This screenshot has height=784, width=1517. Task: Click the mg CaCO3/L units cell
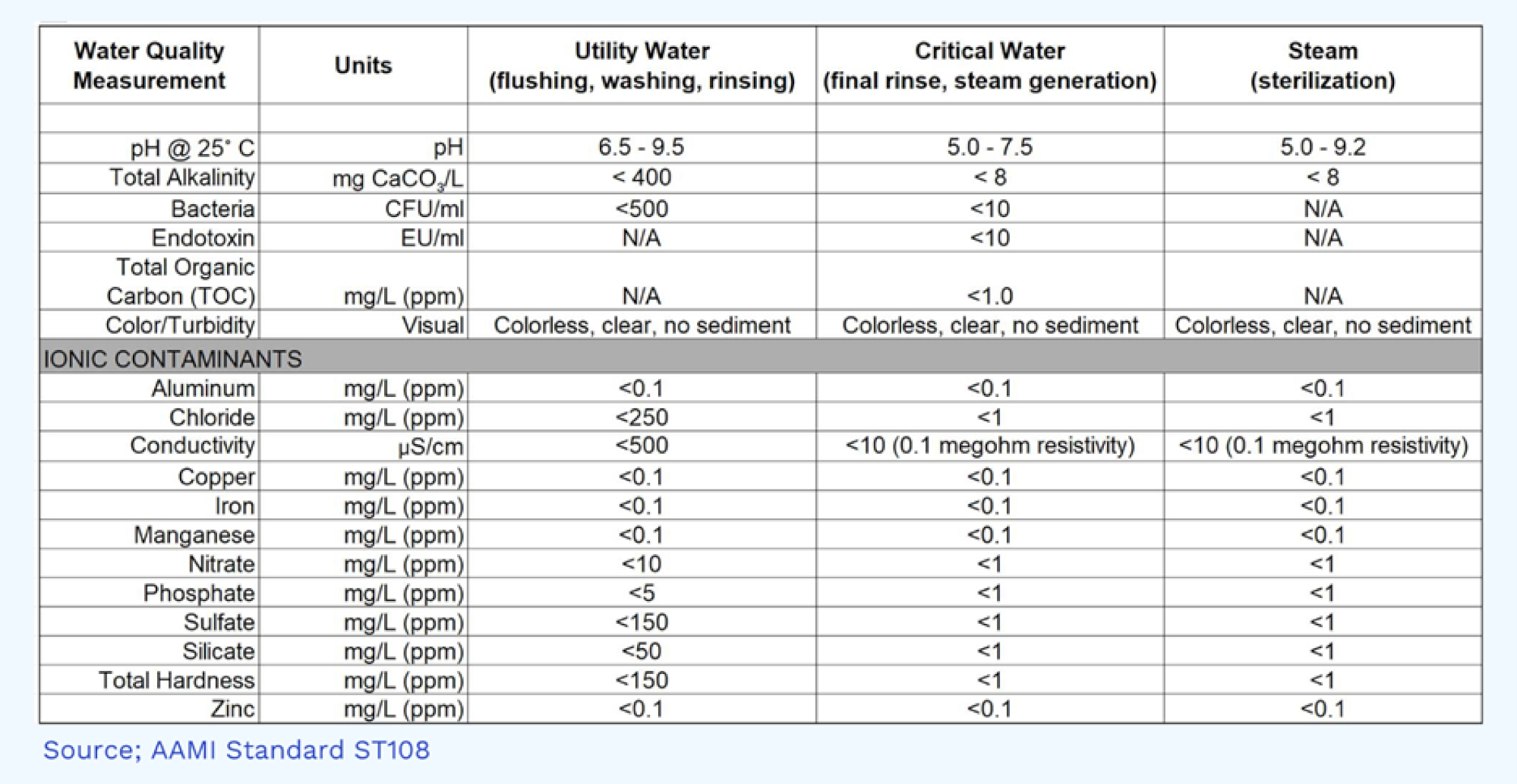coord(398,179)
